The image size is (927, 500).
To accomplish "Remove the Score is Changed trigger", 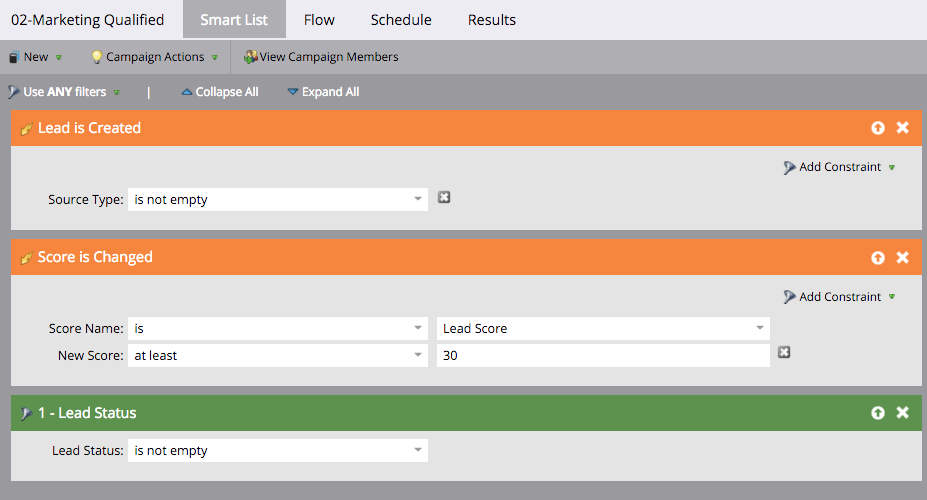I will tap(902, 257).
